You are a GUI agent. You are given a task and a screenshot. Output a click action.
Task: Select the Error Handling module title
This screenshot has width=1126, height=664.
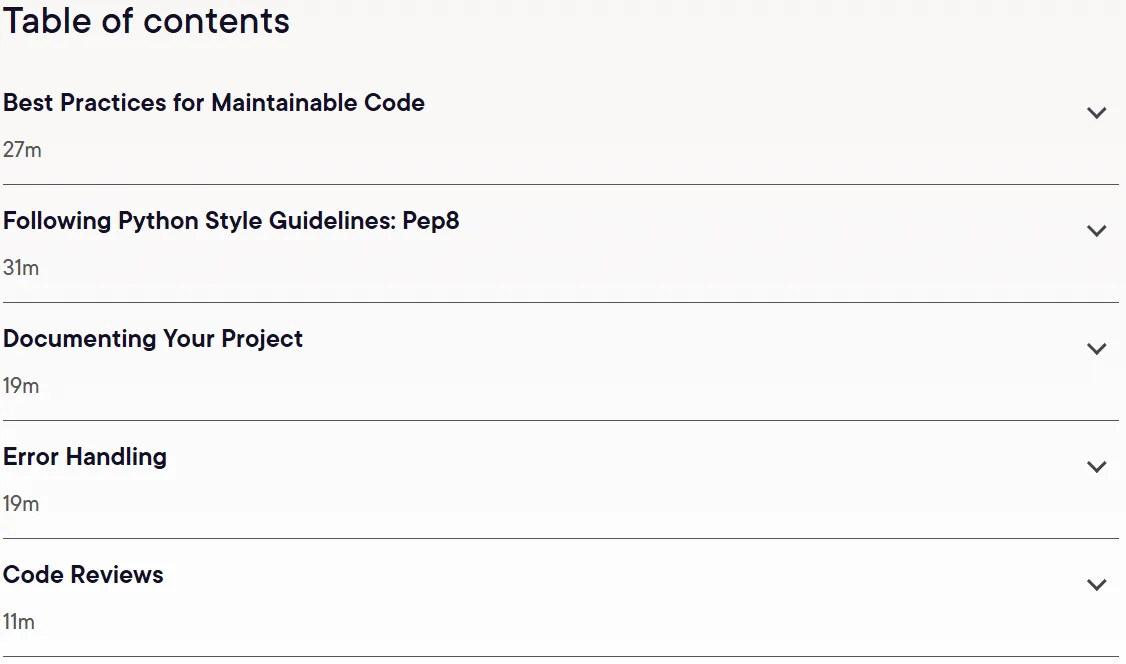click(x=85, y=457)
